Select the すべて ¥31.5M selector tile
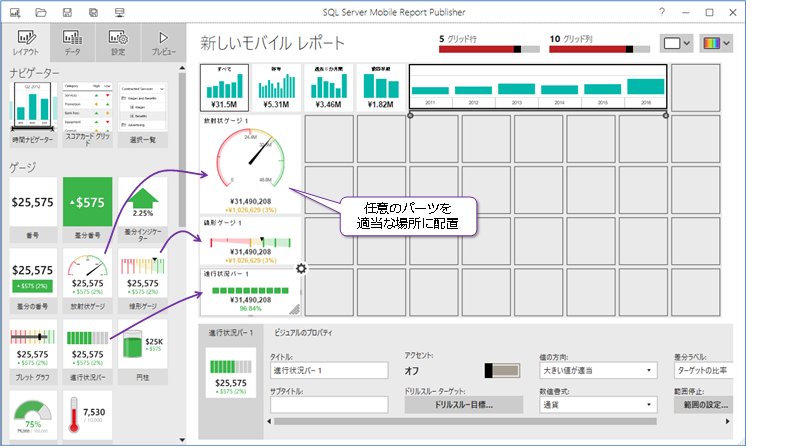This screenshot has width=800, height=448. click(x=224, y=87)
